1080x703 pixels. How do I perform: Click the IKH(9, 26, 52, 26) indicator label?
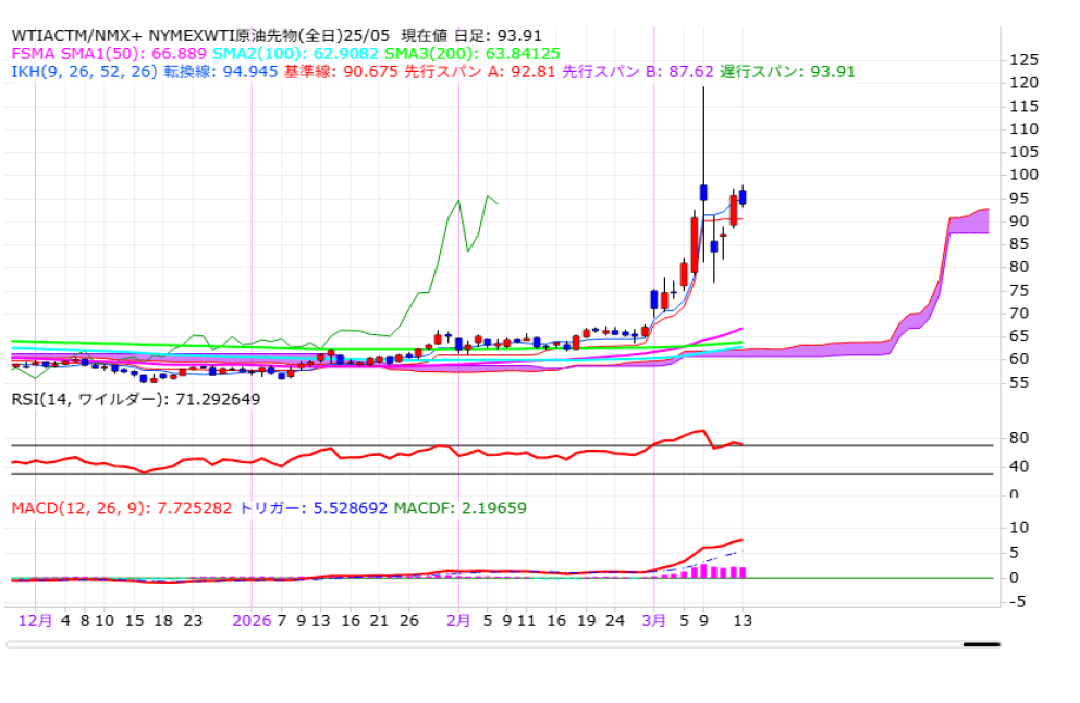click(x=84, y=72)
